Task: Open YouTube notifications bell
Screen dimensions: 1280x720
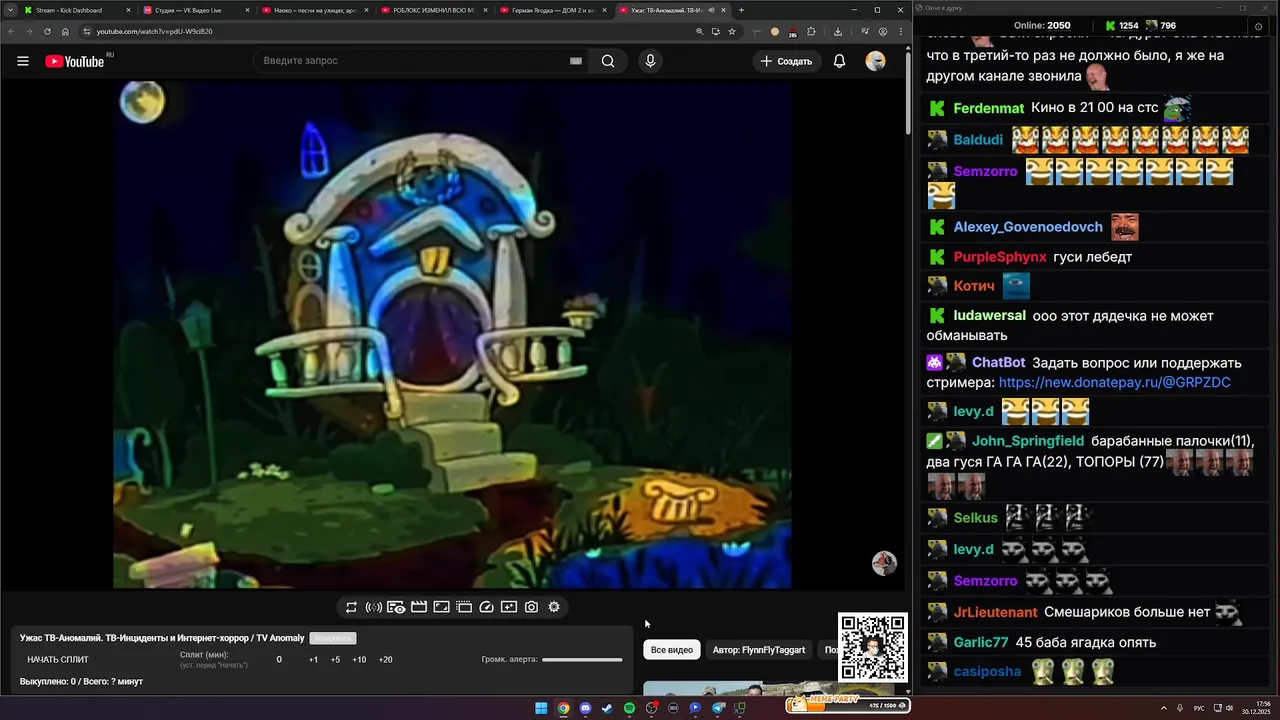Action: click(x=840, y=61)
